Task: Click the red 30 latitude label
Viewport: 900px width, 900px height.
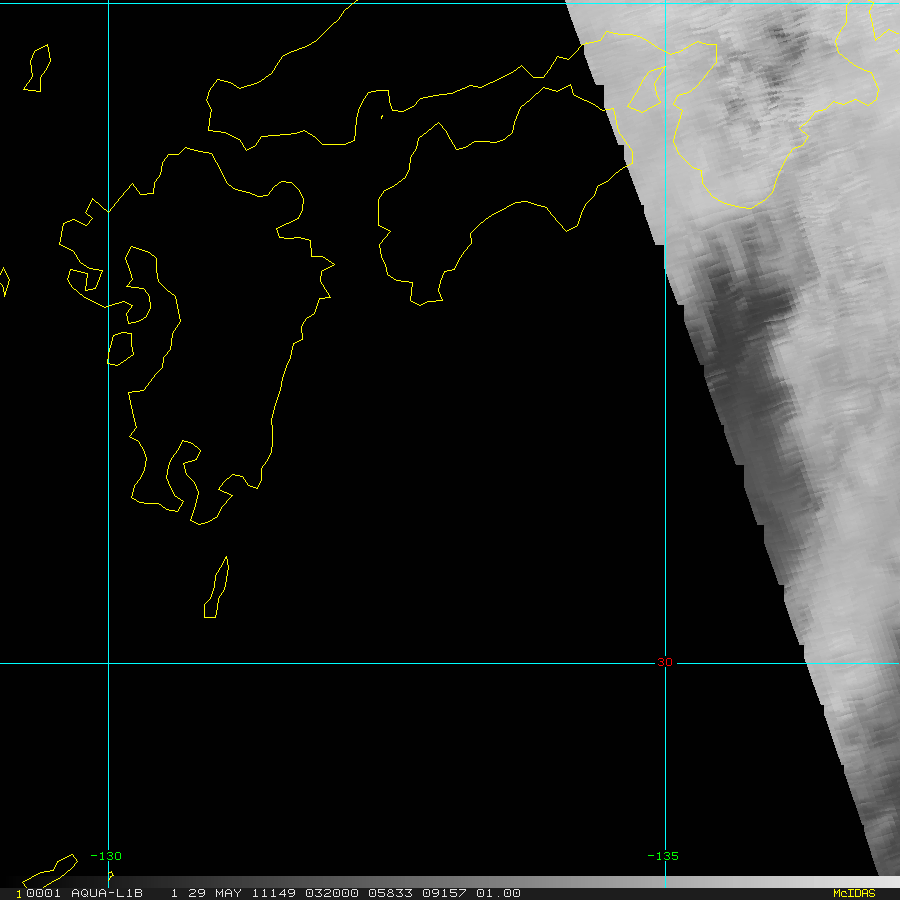Action: pos(665,662)
